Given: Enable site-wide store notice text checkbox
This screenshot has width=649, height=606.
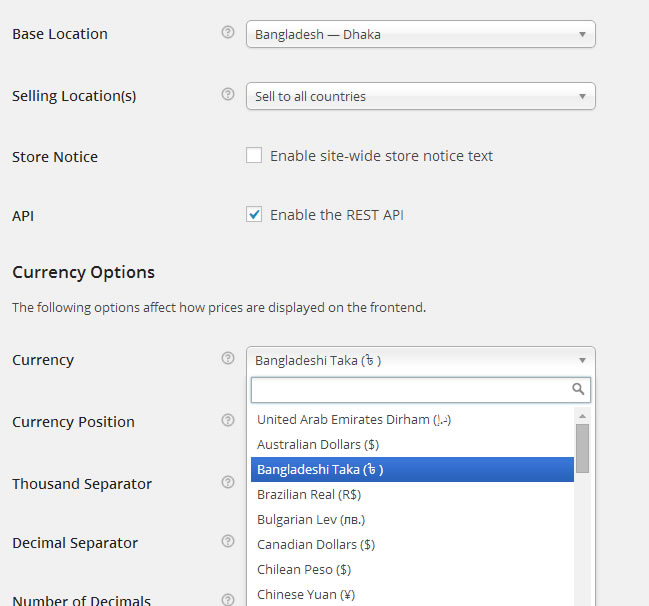Looking at the screenshot, I should [x=254, y=155].
